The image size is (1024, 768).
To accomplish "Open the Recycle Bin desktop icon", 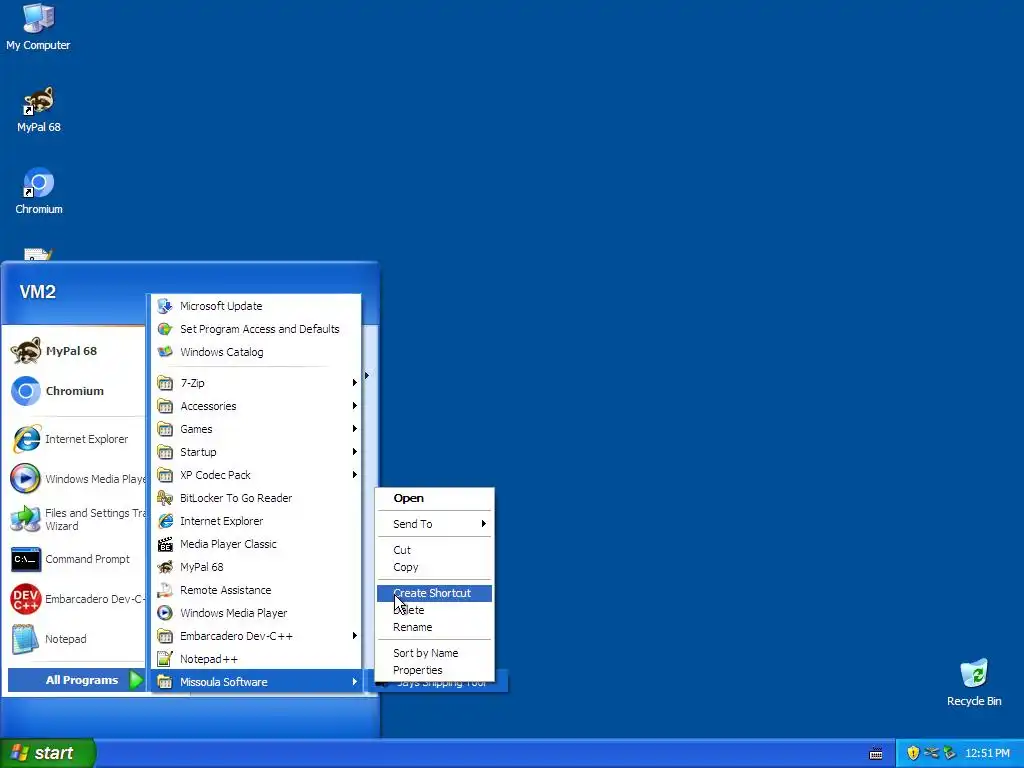I will coord(974,682).
